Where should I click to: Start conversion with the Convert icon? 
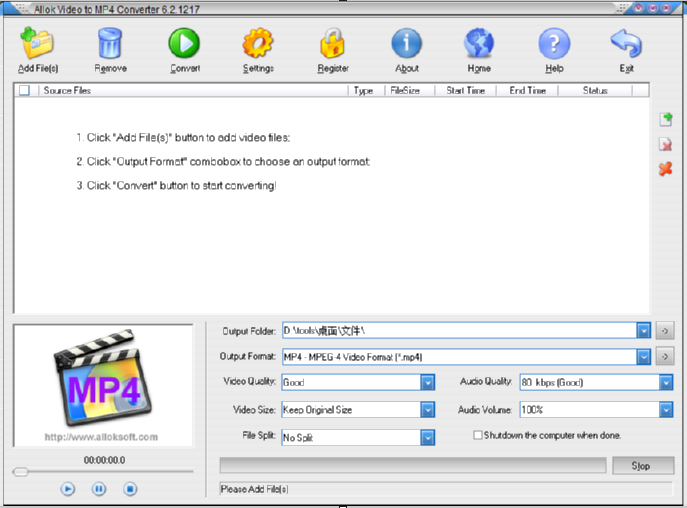click(x=184, y=43)
